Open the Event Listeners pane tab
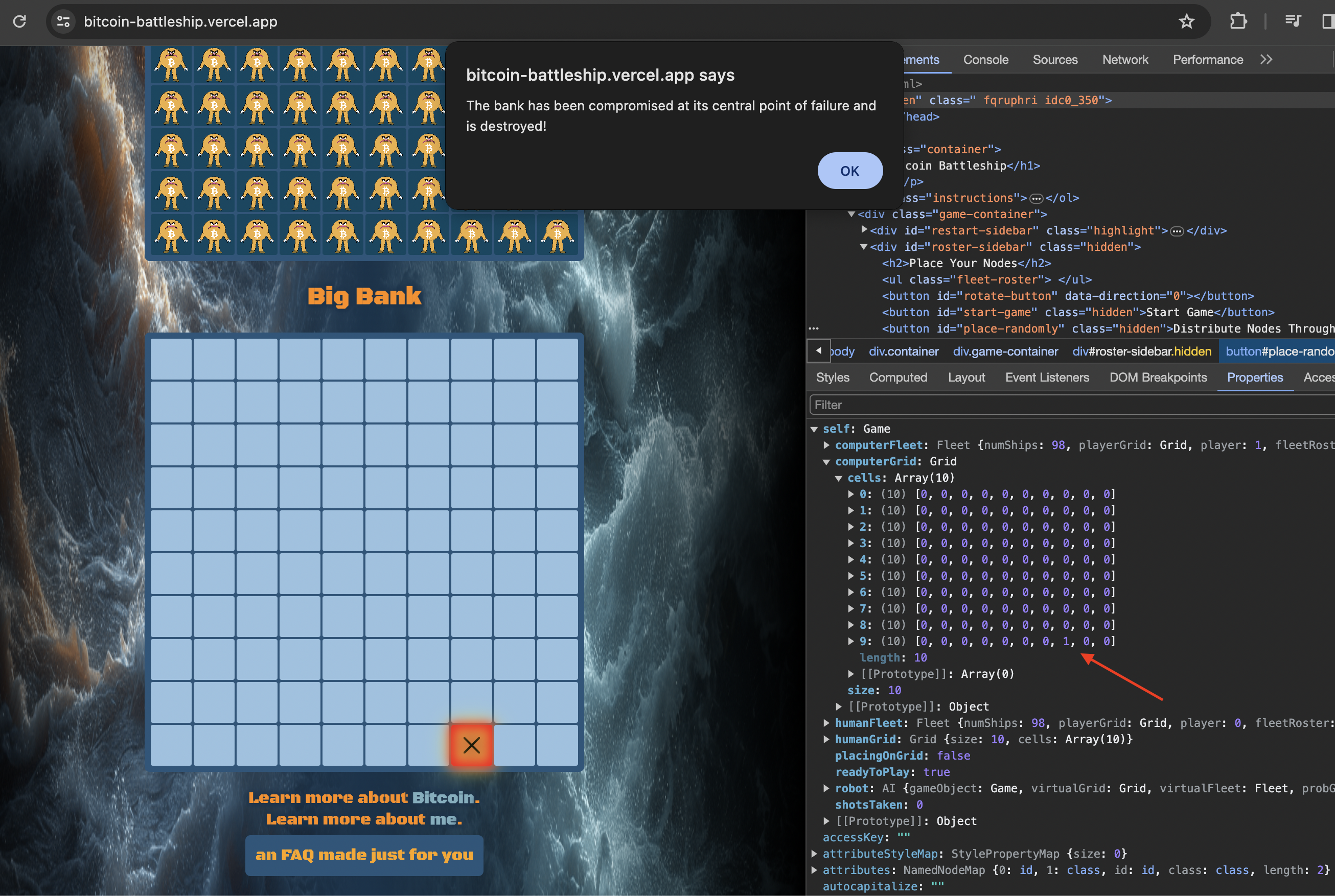 click(1047, 377)
